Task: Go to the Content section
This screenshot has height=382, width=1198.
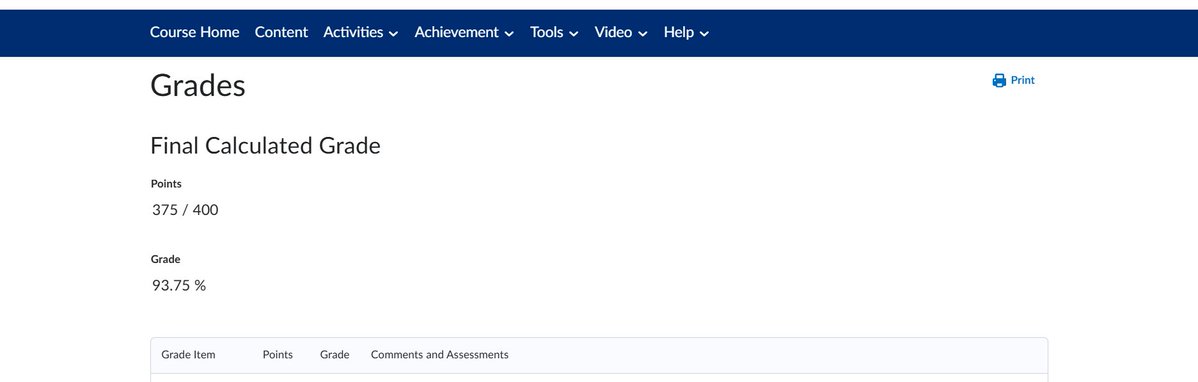Action: [281, 32]
